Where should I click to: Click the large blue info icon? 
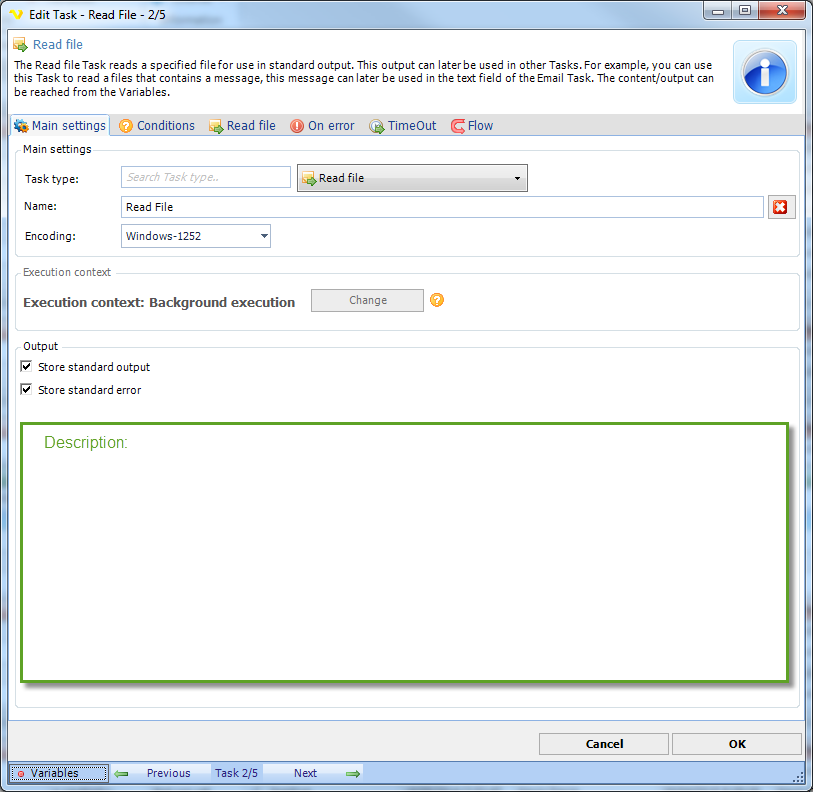(x=765, y=72)
